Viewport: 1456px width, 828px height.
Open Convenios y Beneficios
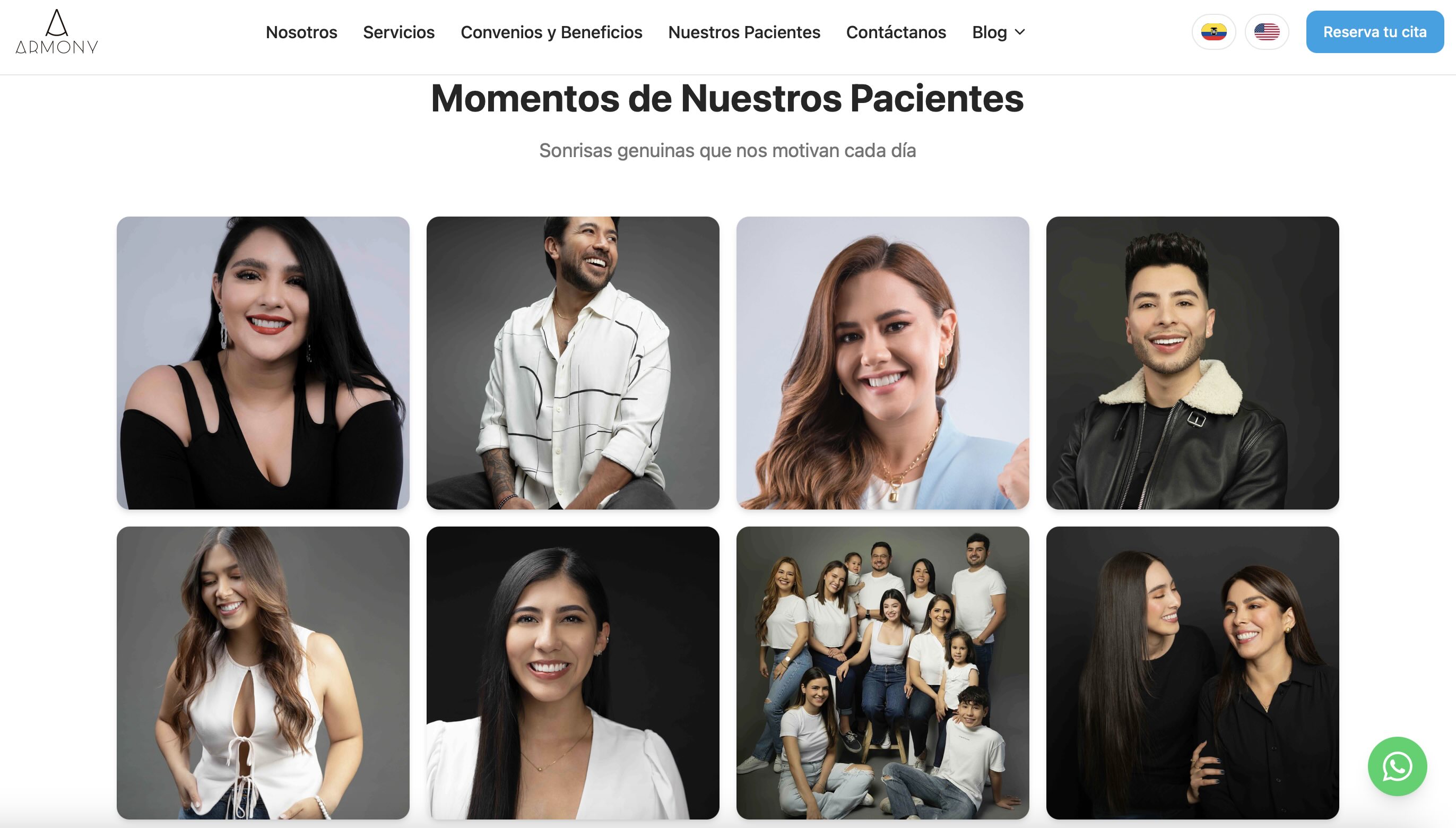coord(551,32)
